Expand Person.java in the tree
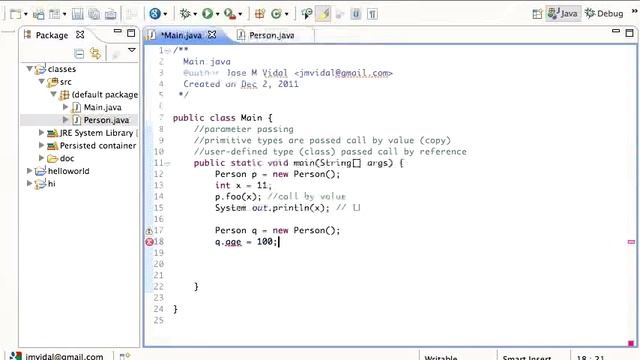The height and width of the screenshot is (360, 640). pyautogui.click(x=65, y=120)
